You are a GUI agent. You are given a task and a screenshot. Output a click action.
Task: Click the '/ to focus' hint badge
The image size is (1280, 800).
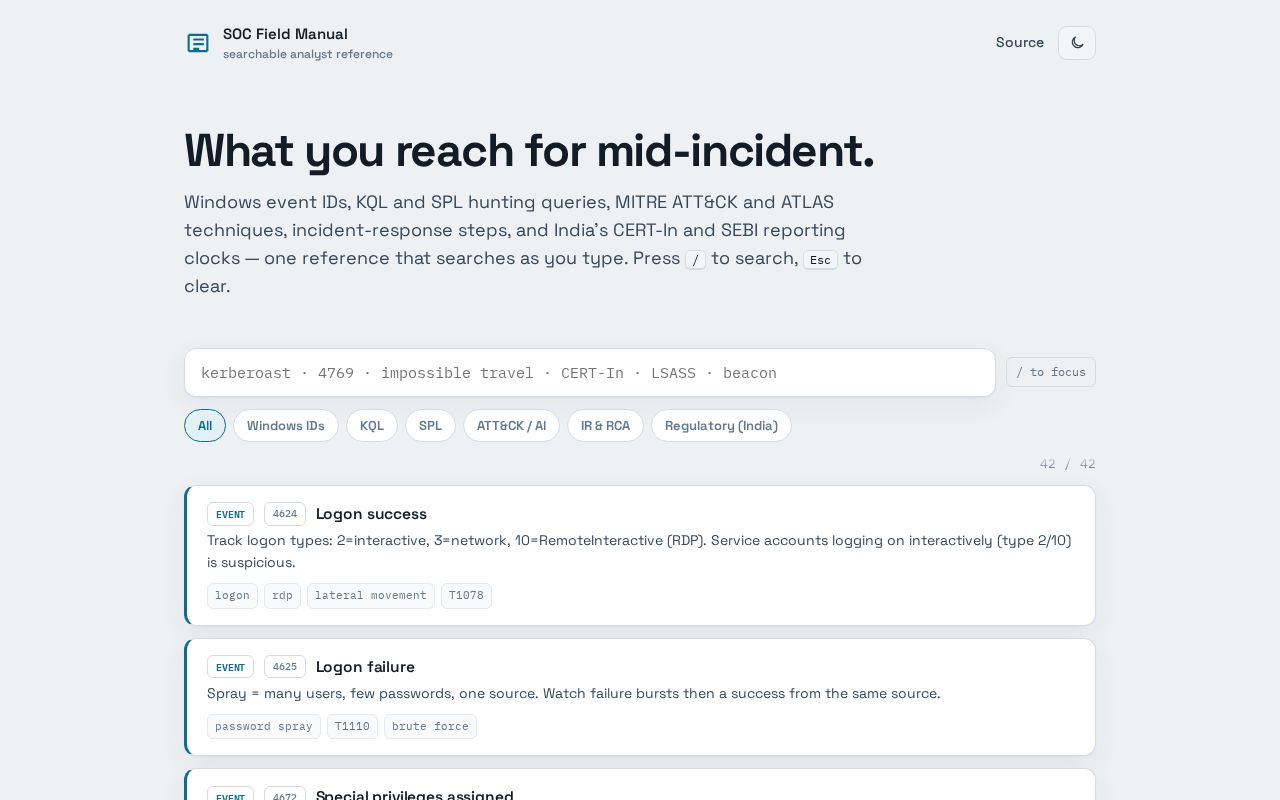(1051, 372)
